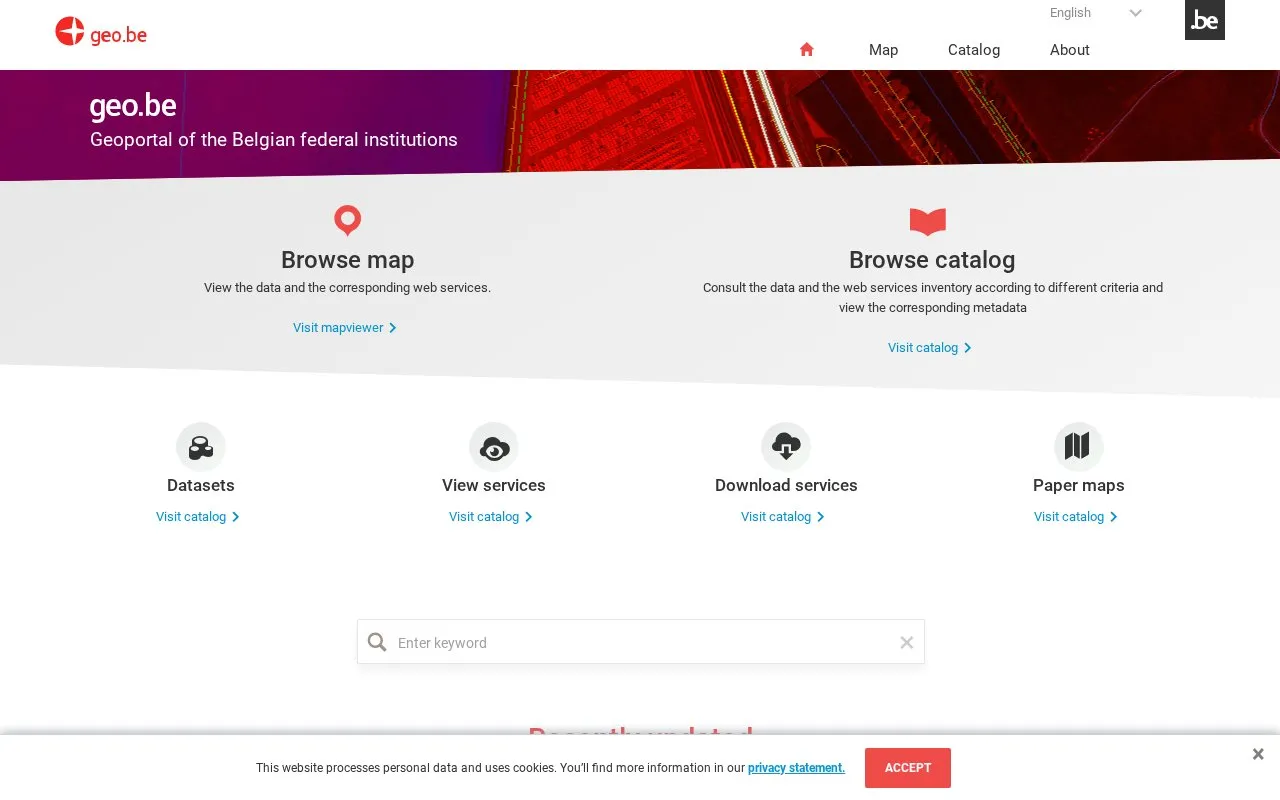The image size is (1280, 800).
Task: Go to the Home icon in navigation
Action: pyautogui.click(x=807, y=50)
